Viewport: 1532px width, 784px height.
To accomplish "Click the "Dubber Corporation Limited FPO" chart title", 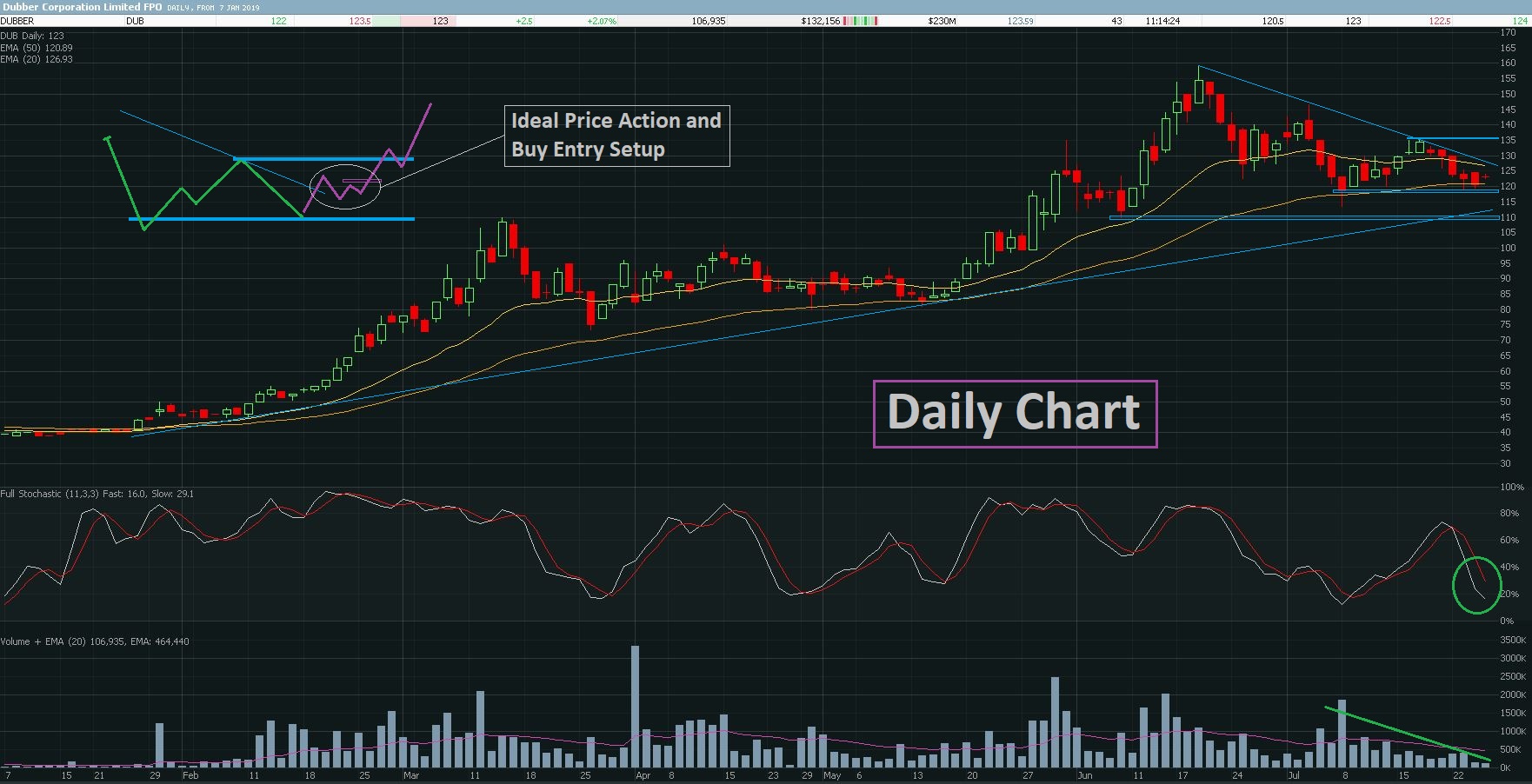I will click(82, 7).
